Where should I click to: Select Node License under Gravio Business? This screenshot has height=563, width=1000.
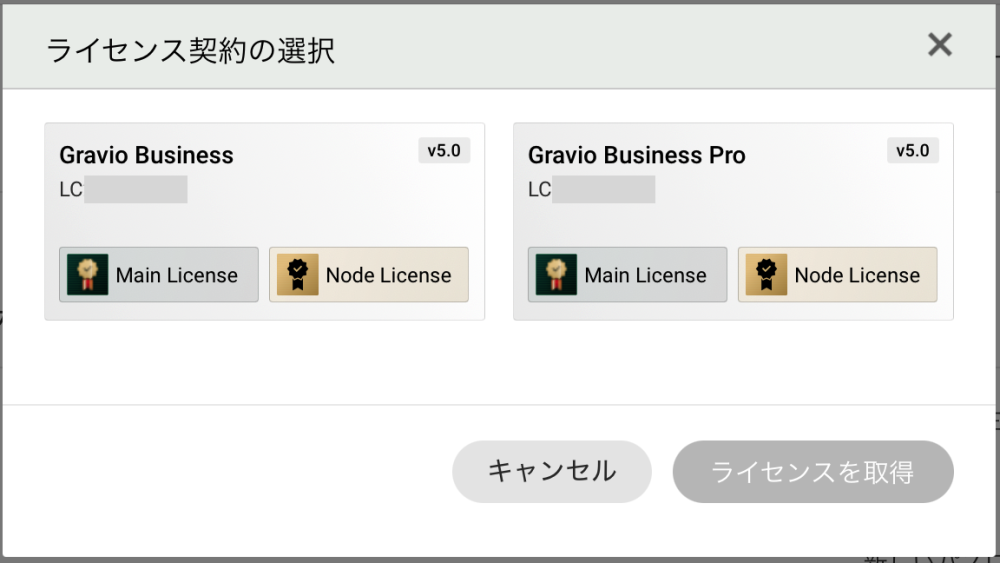point(369,275)
